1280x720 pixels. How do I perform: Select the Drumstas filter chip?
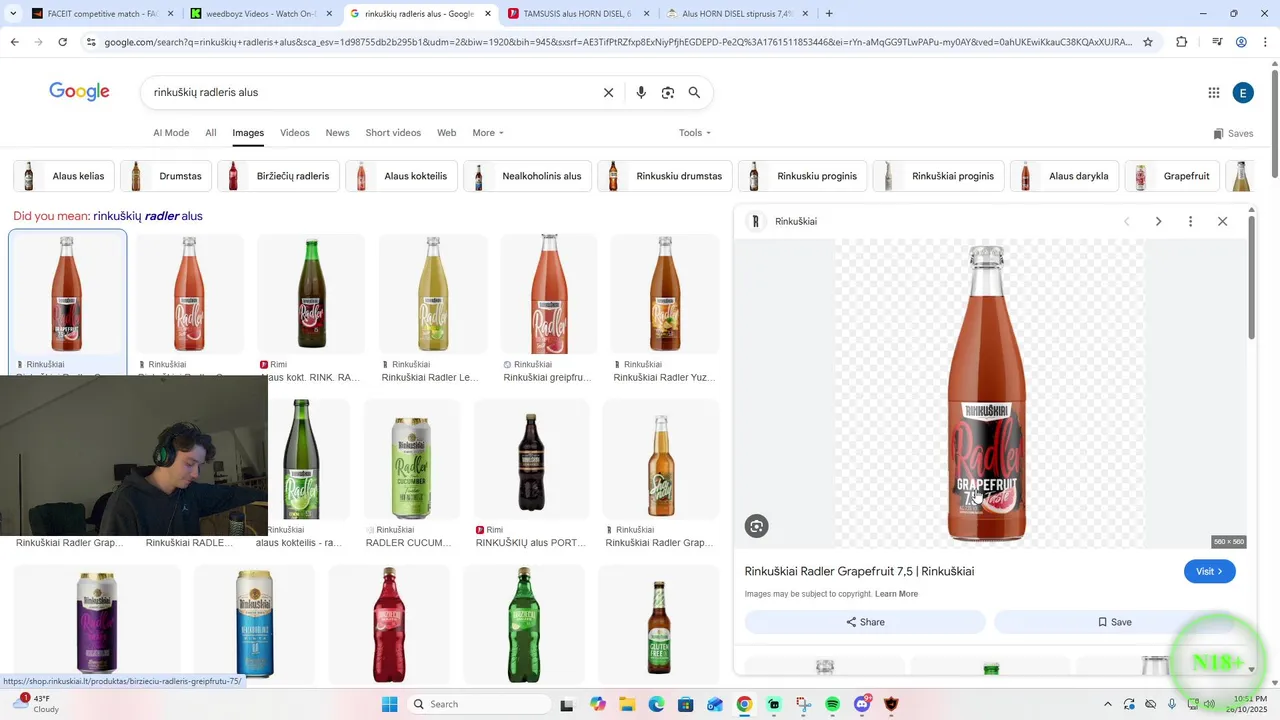tap(166, 176)
